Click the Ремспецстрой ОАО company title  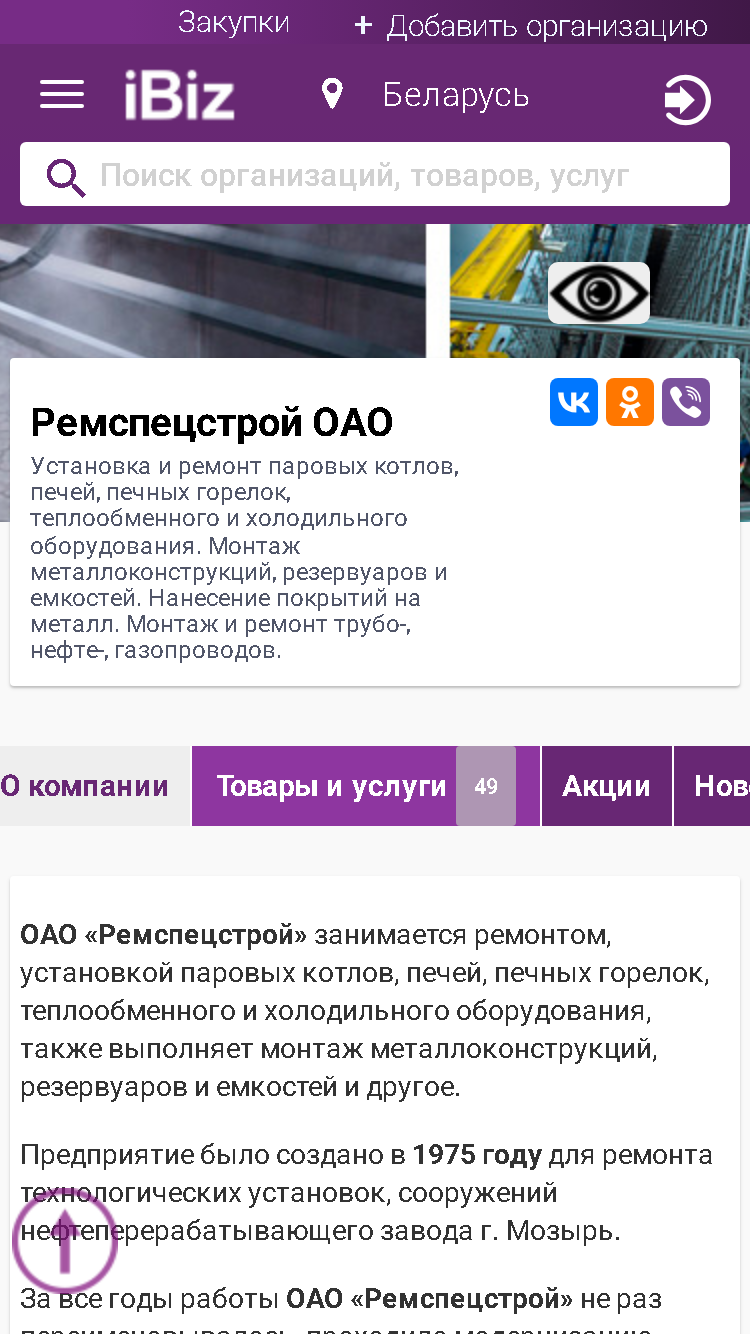212,423
